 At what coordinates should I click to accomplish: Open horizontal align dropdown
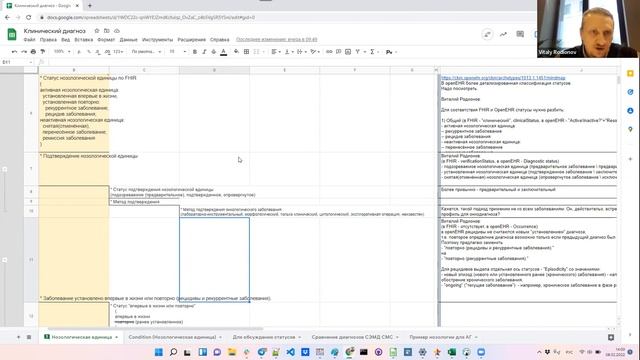click(x=276, y=52)
